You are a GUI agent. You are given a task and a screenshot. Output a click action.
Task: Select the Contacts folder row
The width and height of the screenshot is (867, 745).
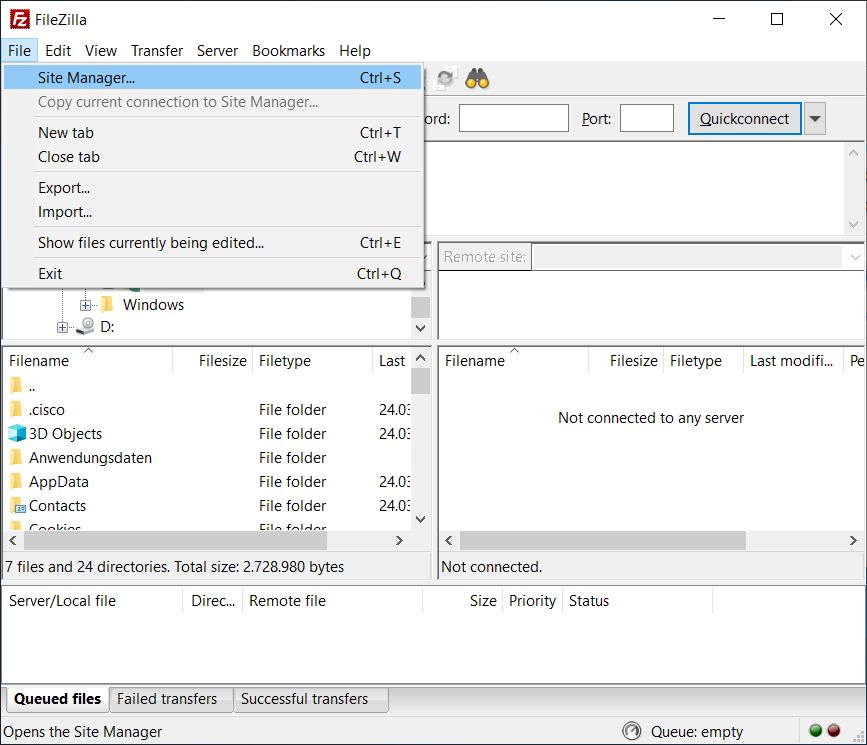tap(207, 506)
